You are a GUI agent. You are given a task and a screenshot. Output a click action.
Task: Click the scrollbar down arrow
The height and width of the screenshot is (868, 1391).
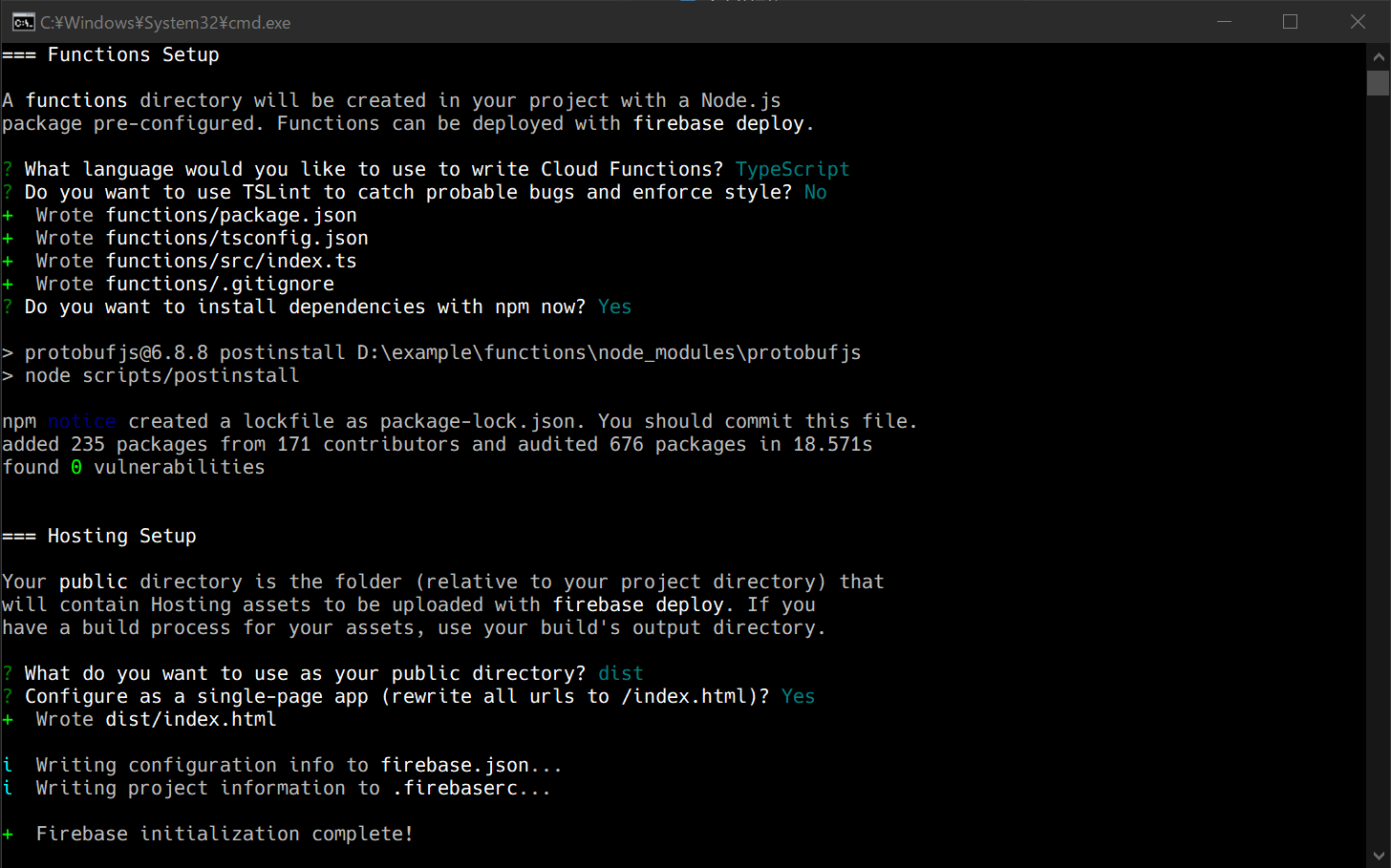(x=1378, y=856)
